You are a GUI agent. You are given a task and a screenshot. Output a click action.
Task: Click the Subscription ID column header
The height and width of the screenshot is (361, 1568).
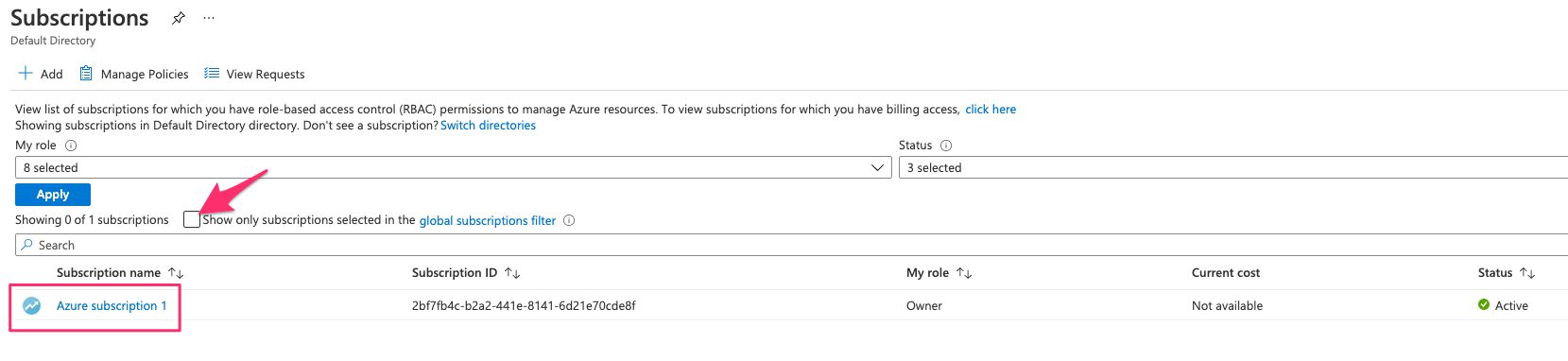455,273
